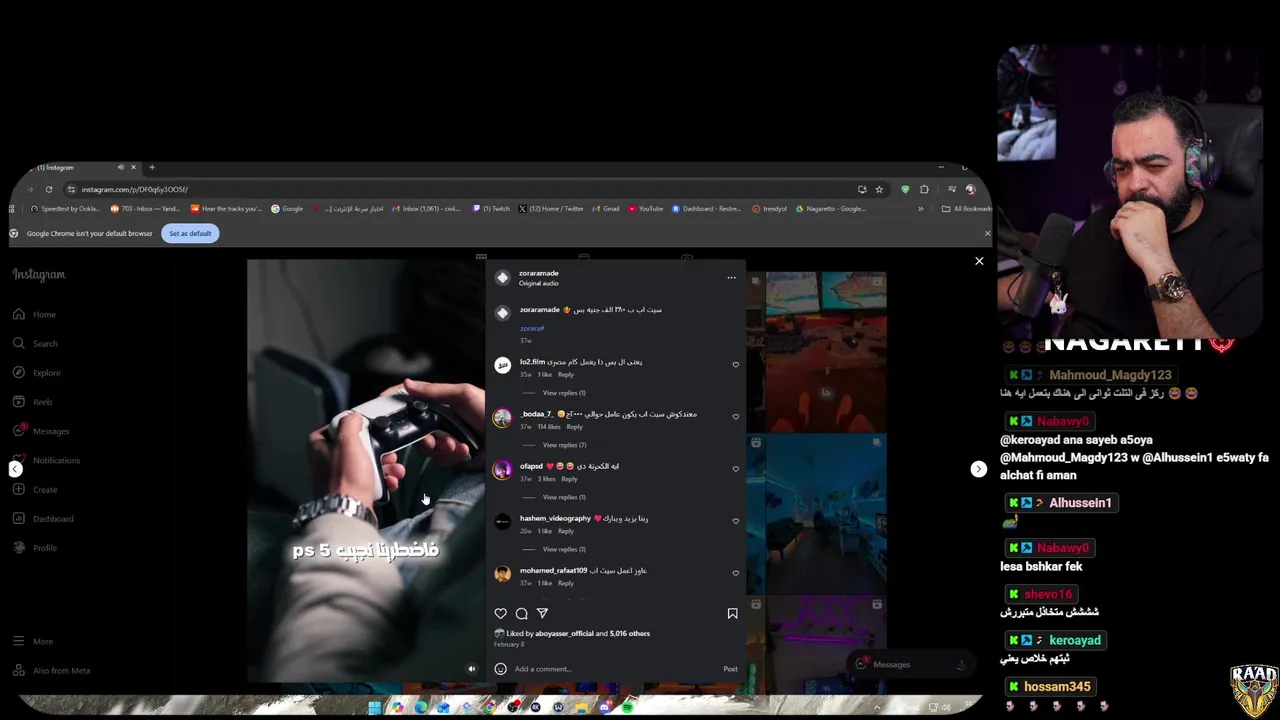Open Messages from the Instagram sidebar
This screenshot has height=720, width=1280.
click(41, 431)
